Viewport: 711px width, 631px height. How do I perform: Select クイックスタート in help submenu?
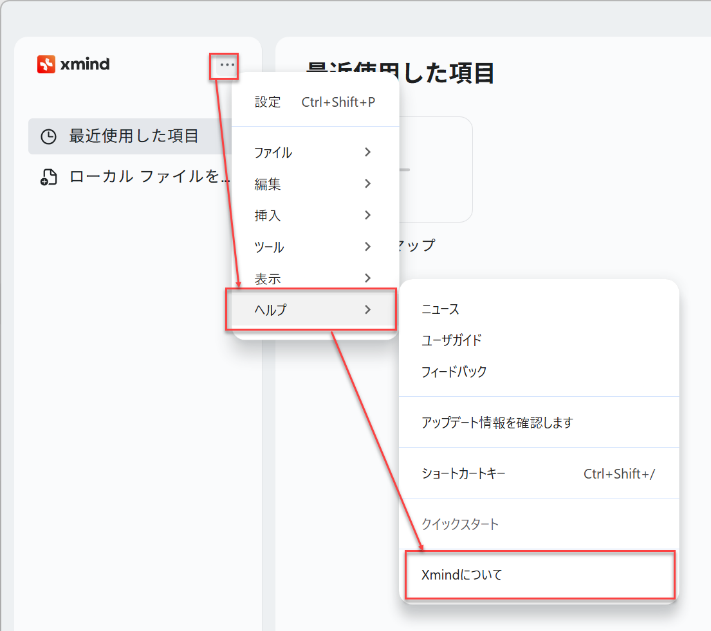tap(539, 524)
